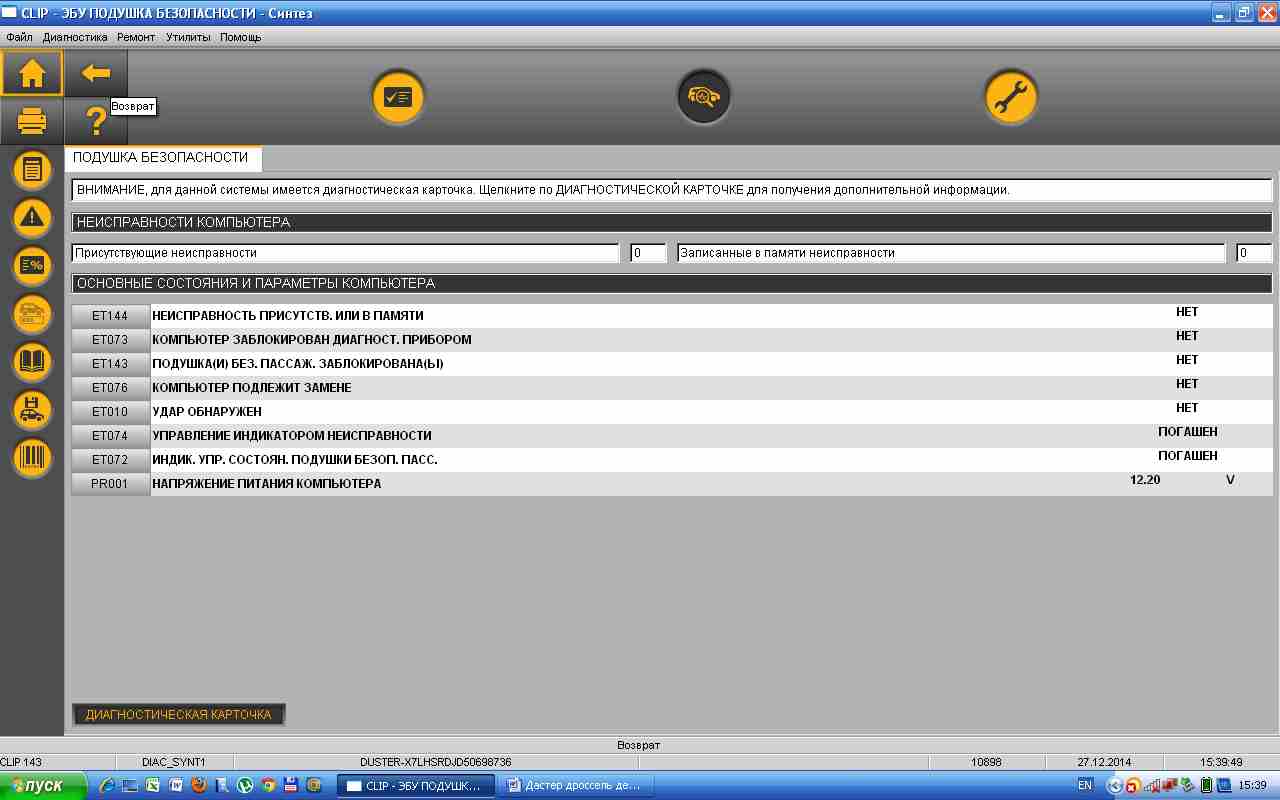Click the wrench repair icon
This screenshot has height=800, width=1280.
click(1010, 98)
